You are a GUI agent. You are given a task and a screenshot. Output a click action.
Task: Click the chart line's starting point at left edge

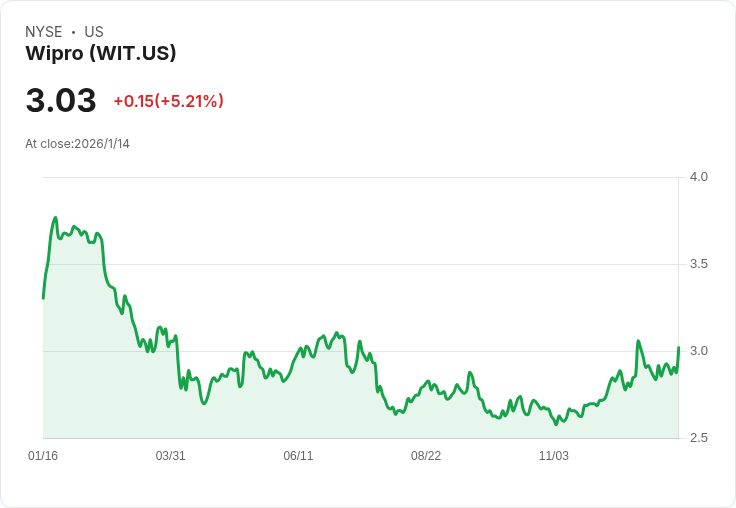click(43, 298)
